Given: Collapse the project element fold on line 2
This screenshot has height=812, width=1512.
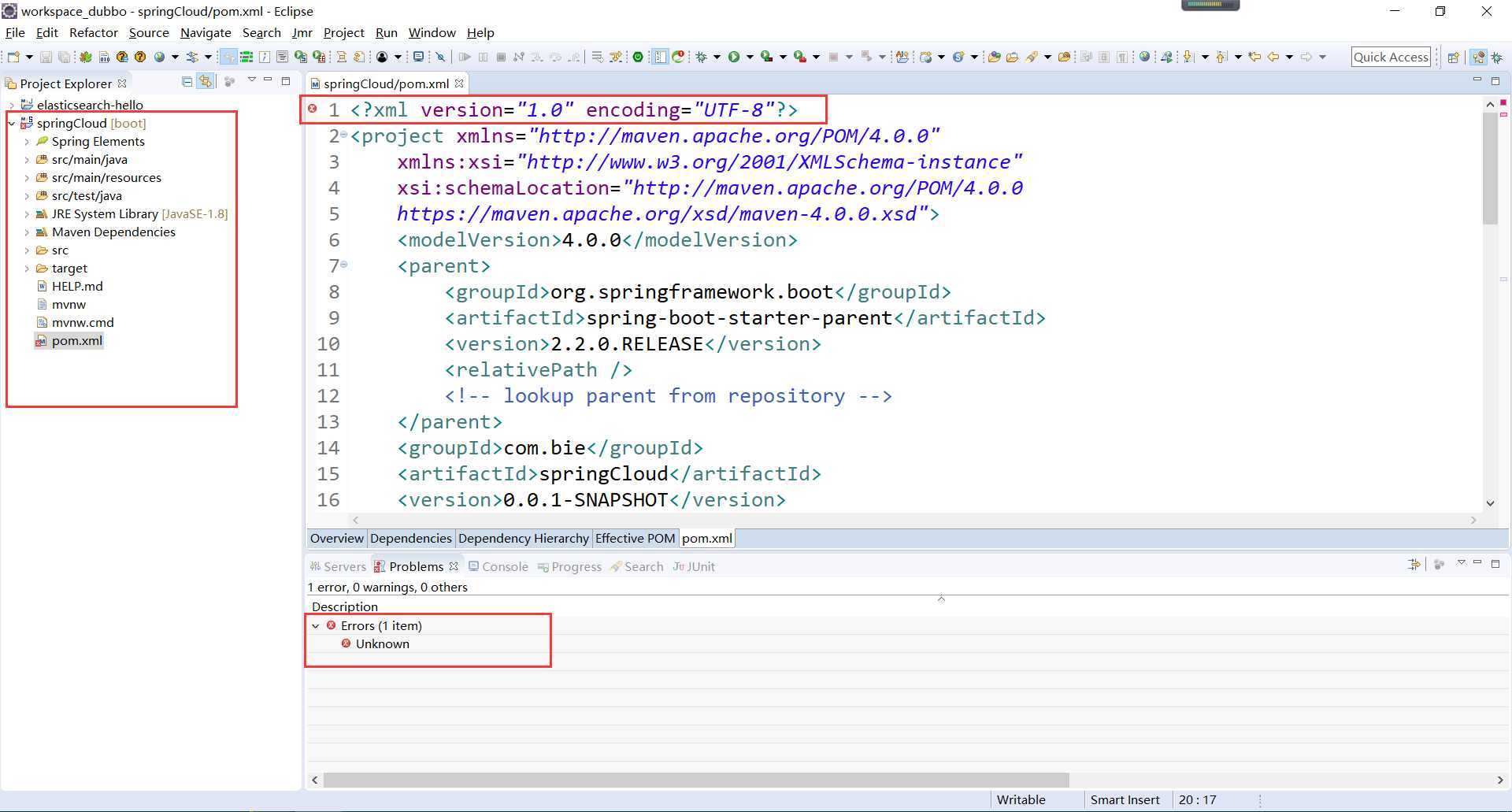Looking at the screenshot, I should click(344, 135).
